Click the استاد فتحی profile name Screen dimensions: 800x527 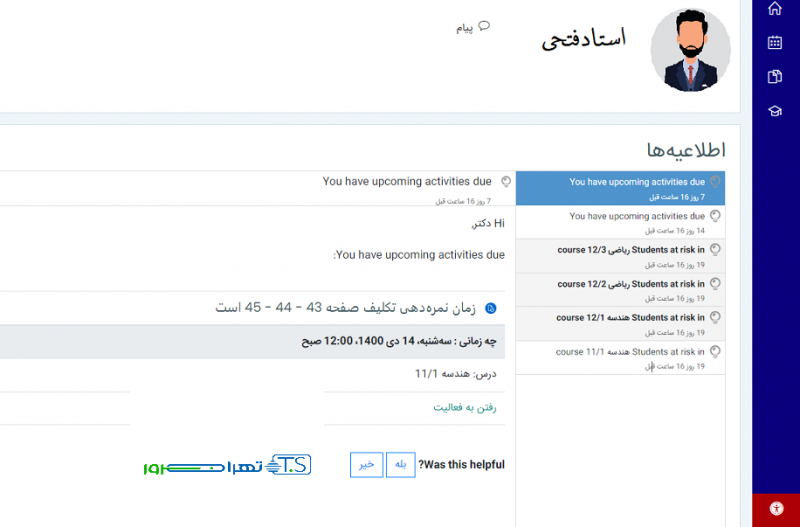pyautogui.click(x=583, y=40)
